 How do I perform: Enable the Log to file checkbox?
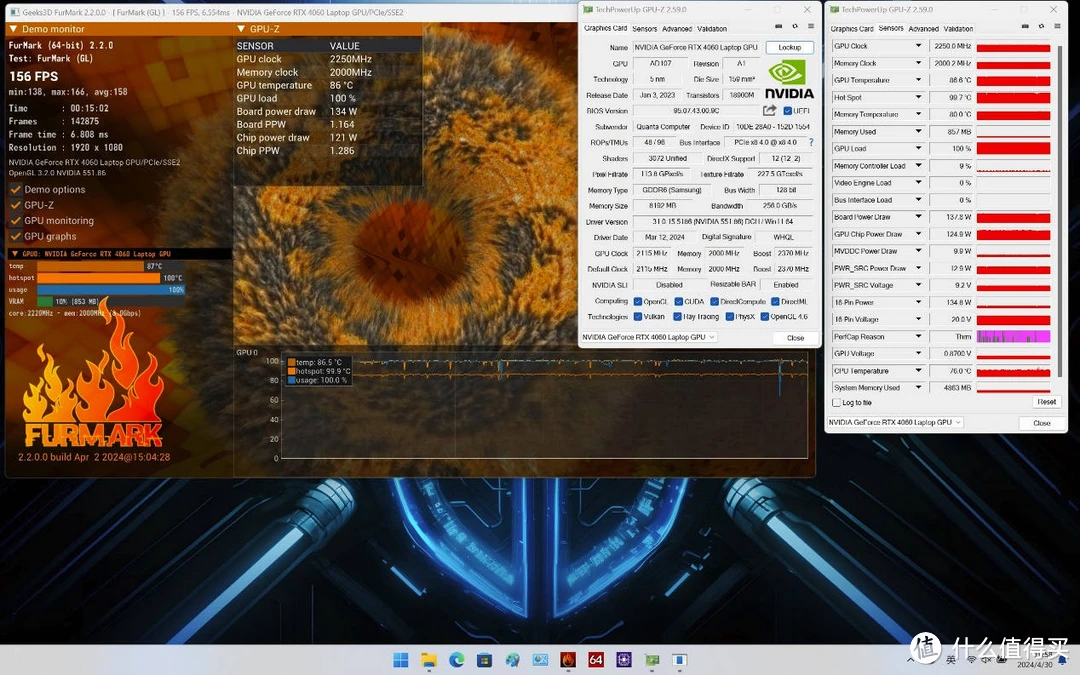(x=837, y=403)
